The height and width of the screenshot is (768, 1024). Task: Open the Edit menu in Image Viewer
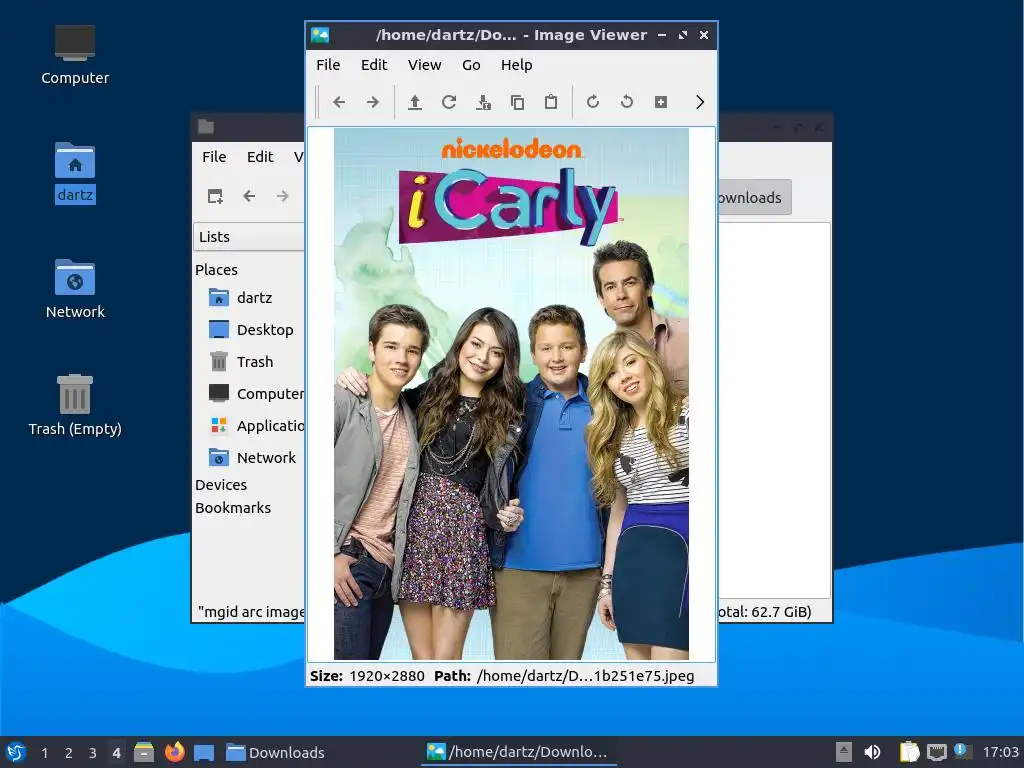[x=374, y=65]
